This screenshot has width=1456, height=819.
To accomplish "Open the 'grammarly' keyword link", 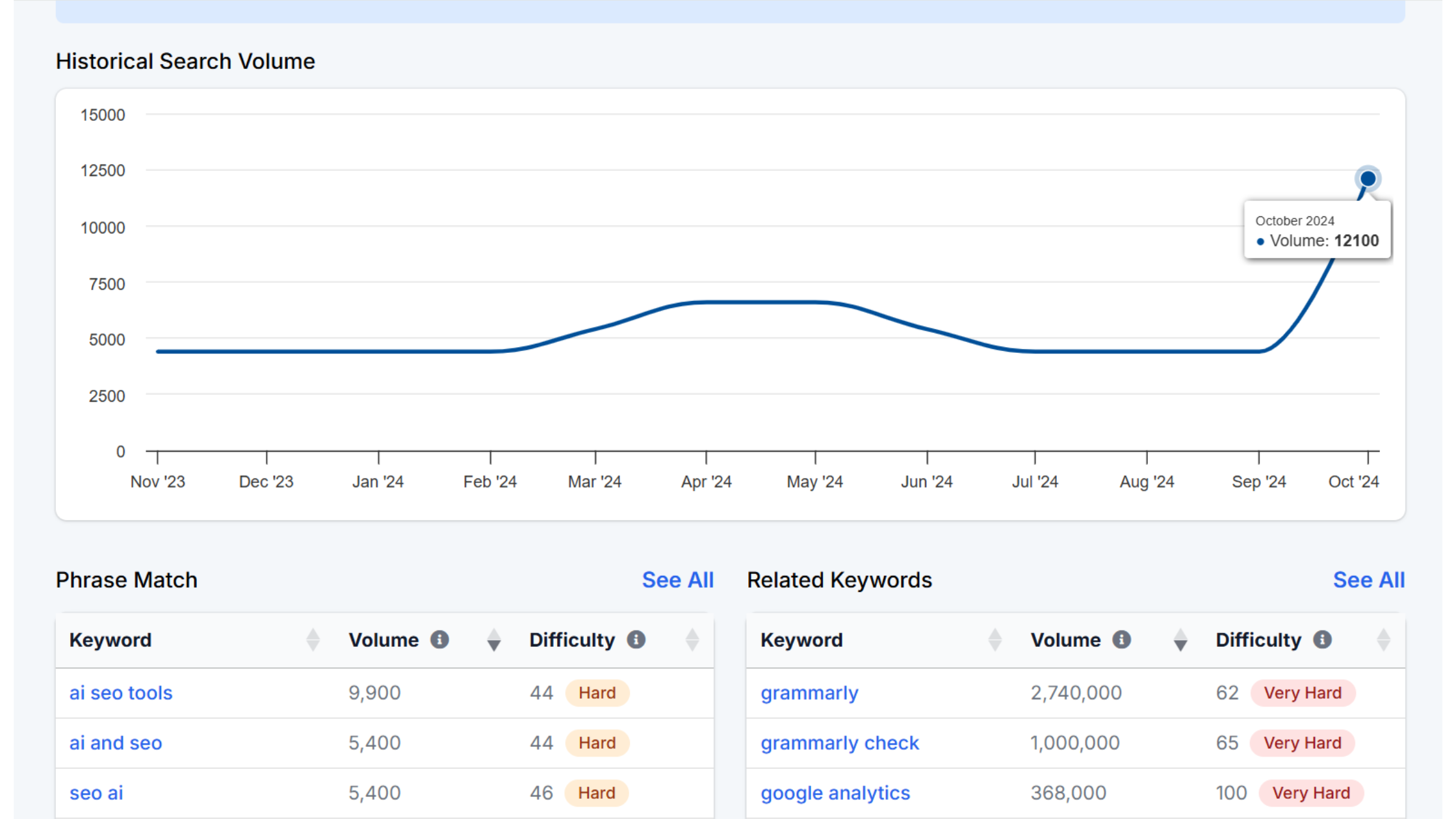I will 809,693.
